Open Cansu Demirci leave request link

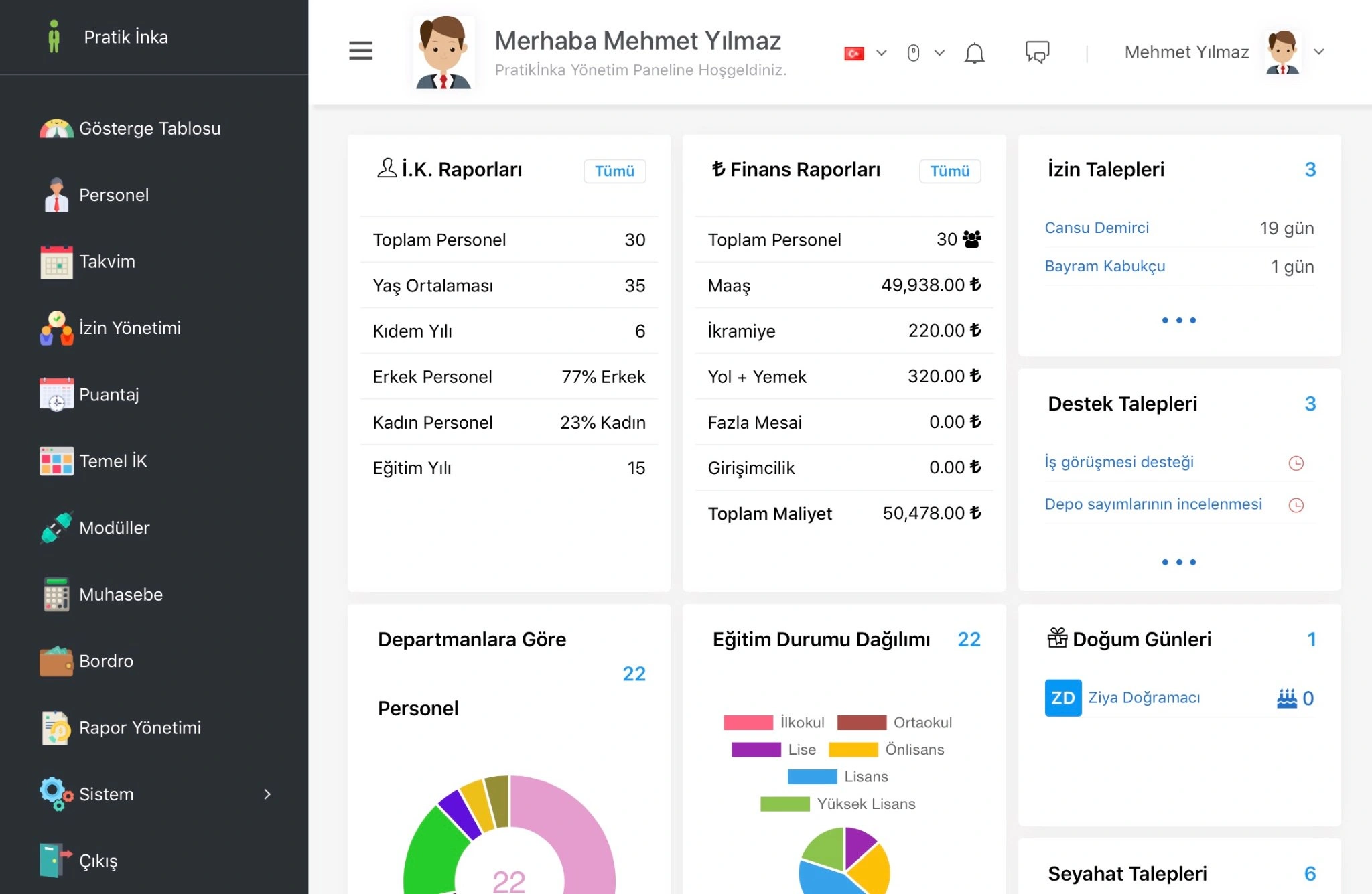1096,227
